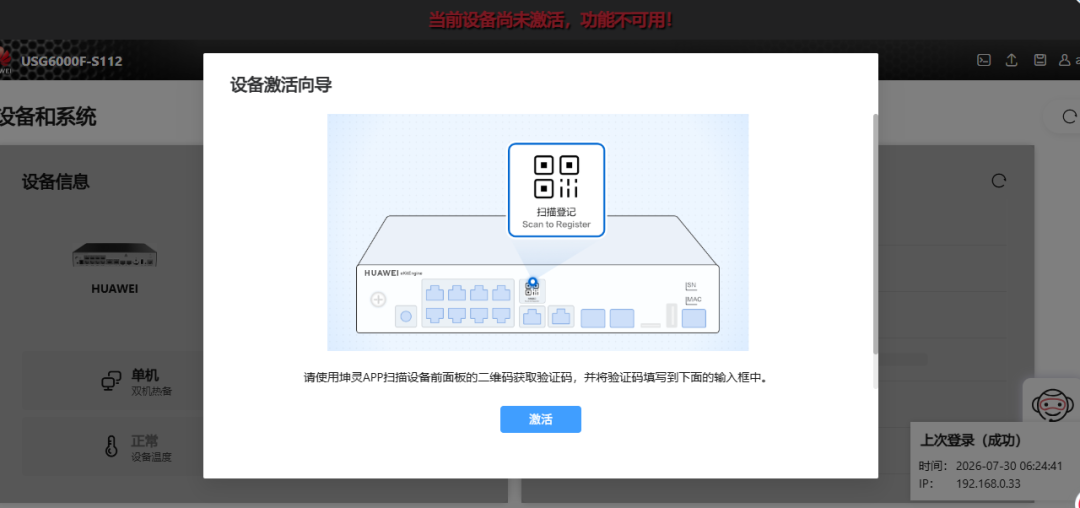Screen dimensions: 1080x508
Task: Click the USG6000F-S112 product name
Action: tap(72, 61)
